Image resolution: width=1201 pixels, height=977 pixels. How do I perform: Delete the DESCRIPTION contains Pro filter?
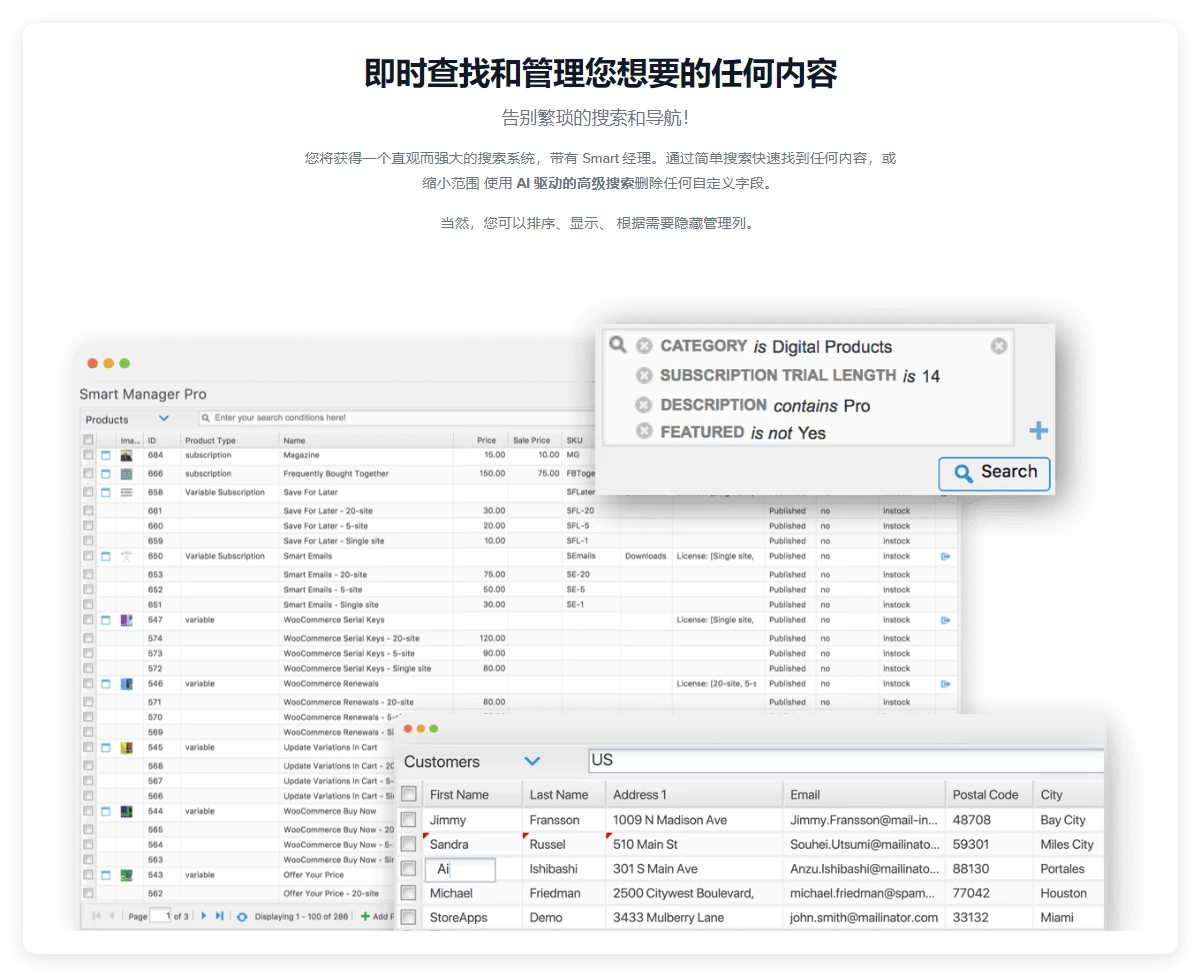pyautogui.click(x=644, y=405)
